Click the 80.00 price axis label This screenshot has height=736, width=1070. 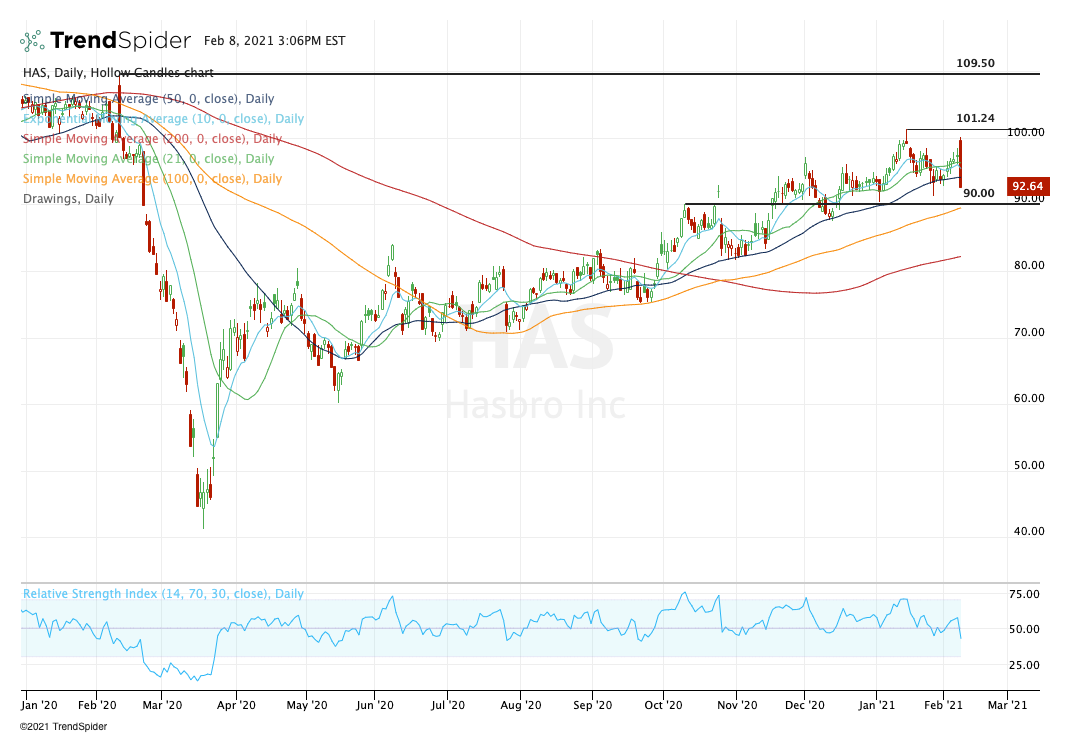pos(1029,265)
